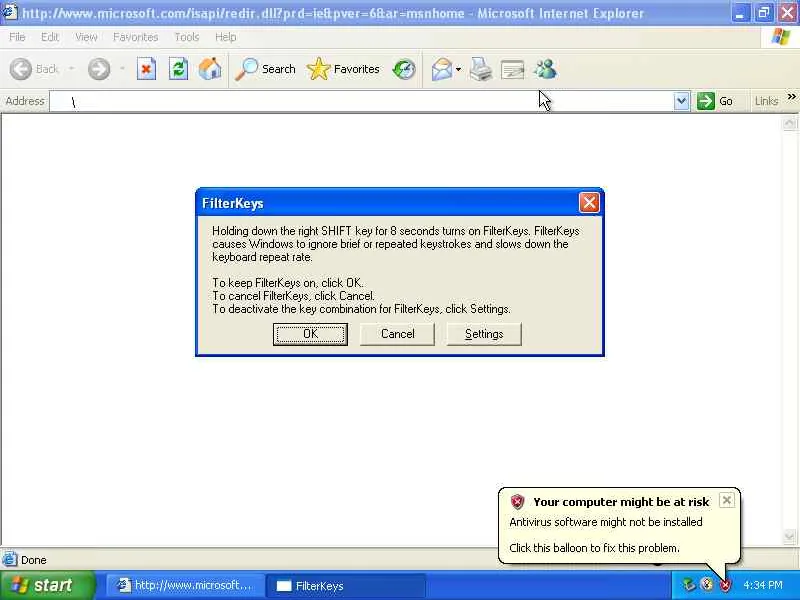This screenshot has width=800, height=600.
Task: Click the Start button
Action: tap(47, 585)
